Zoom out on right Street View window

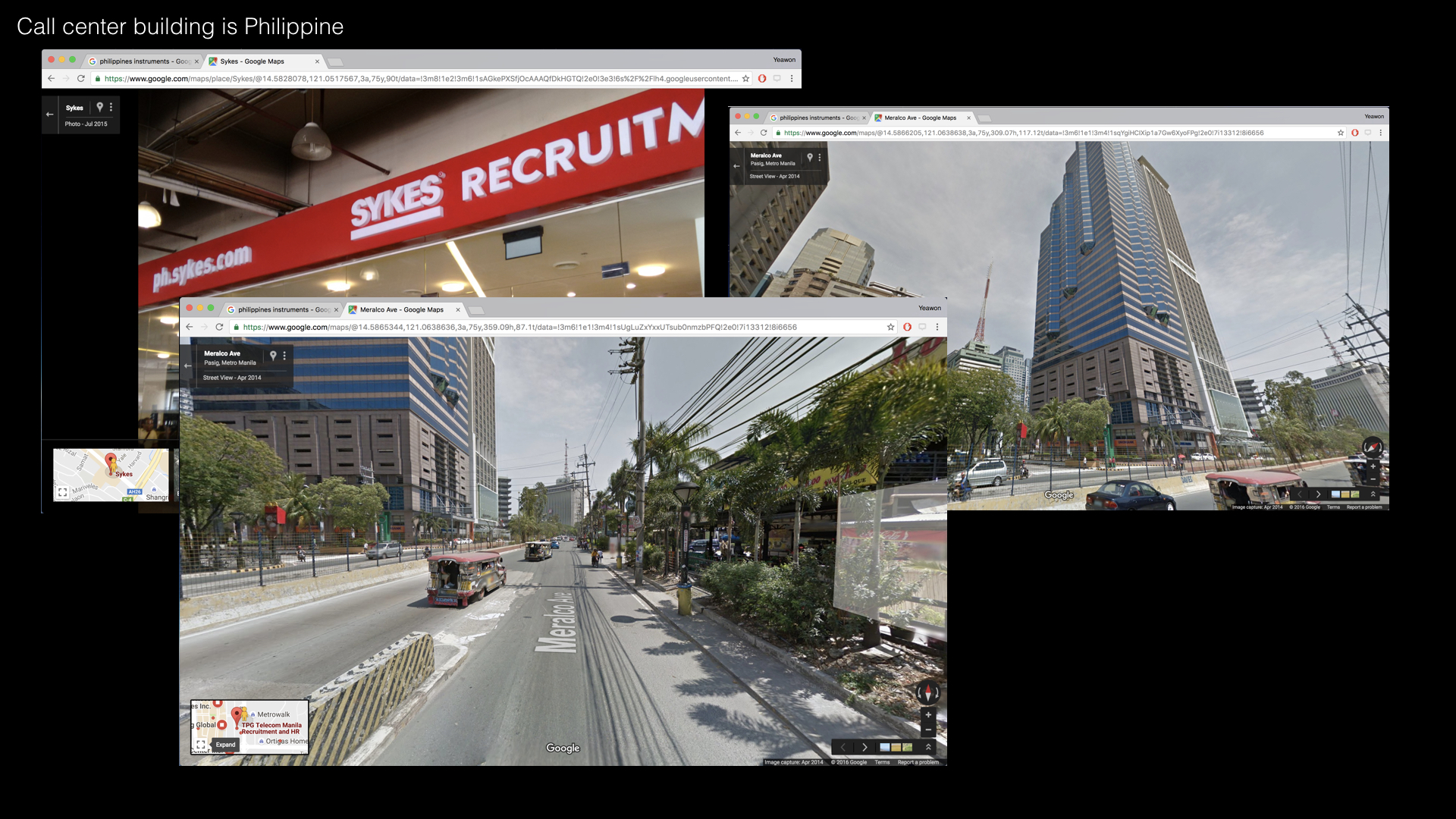tap(1373, 479)
